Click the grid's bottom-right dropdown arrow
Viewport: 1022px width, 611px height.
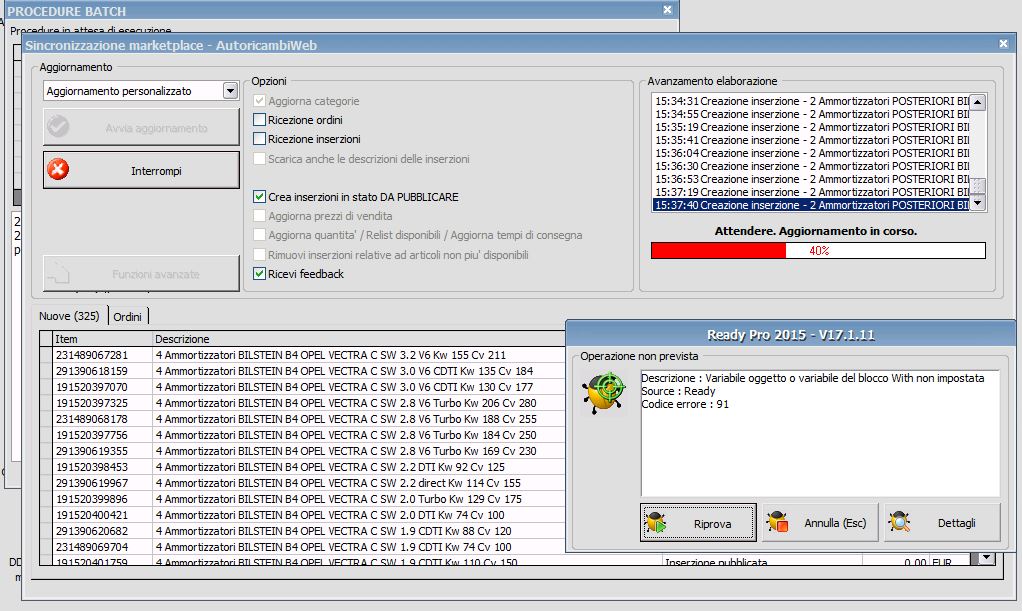click(987, 558)
